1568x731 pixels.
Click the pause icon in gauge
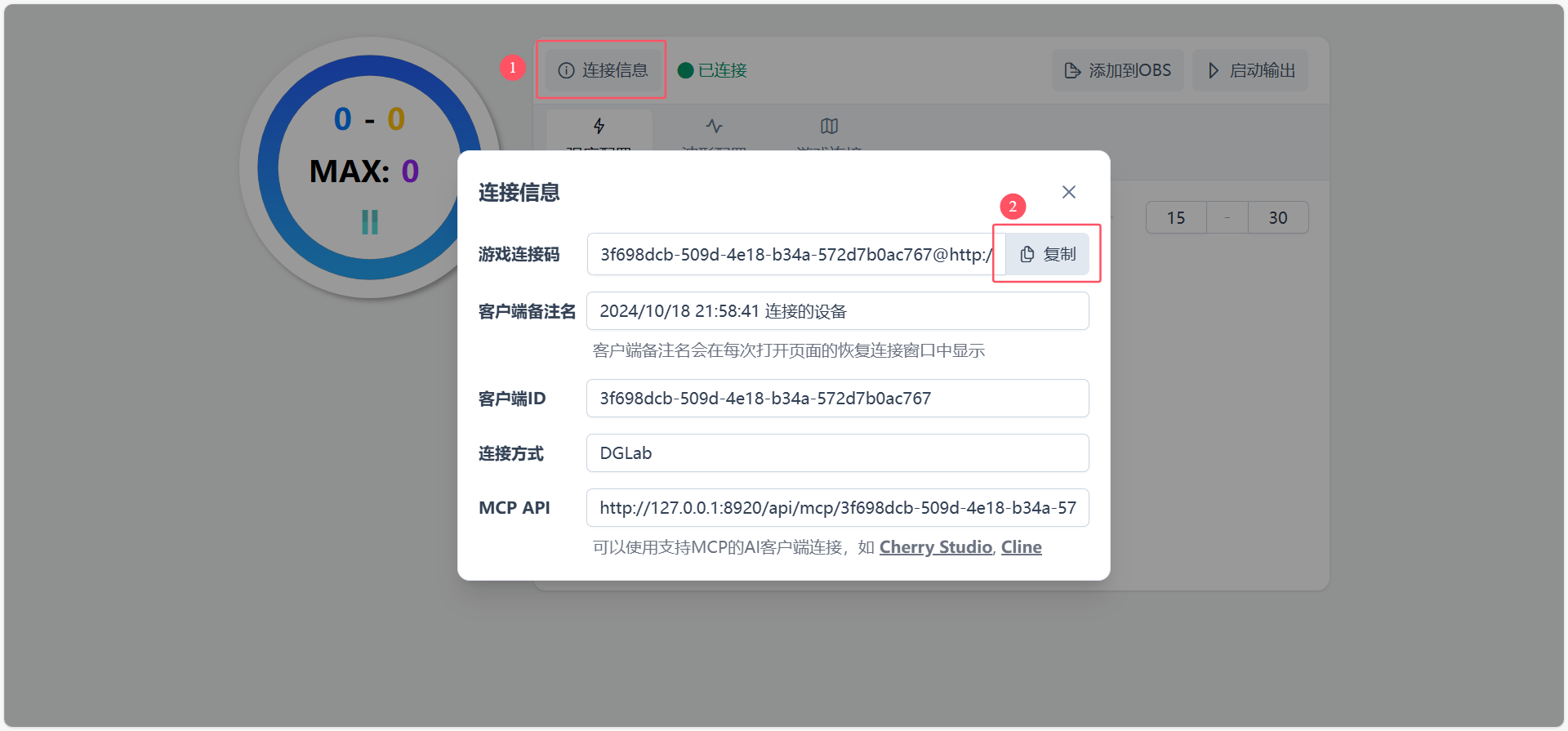[370, 222]
